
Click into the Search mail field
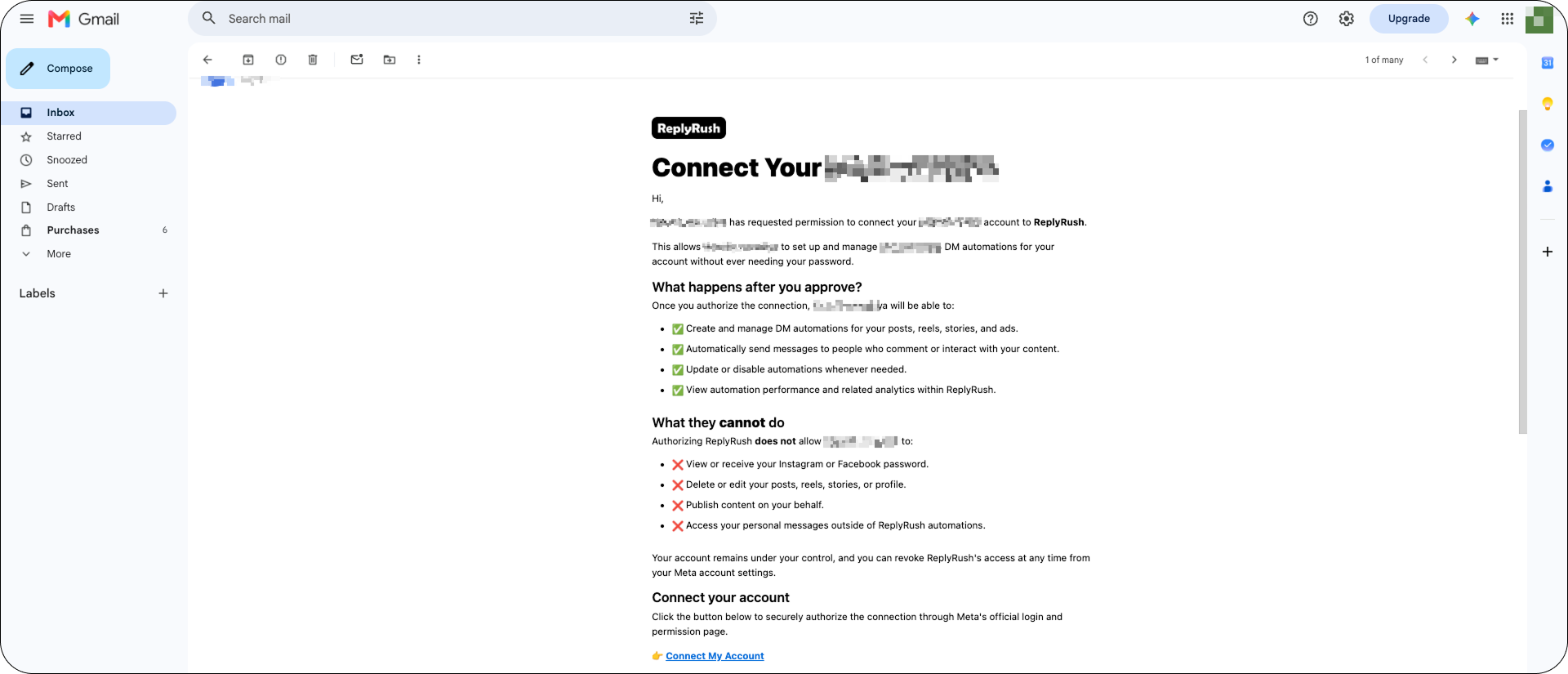[452, 18]
